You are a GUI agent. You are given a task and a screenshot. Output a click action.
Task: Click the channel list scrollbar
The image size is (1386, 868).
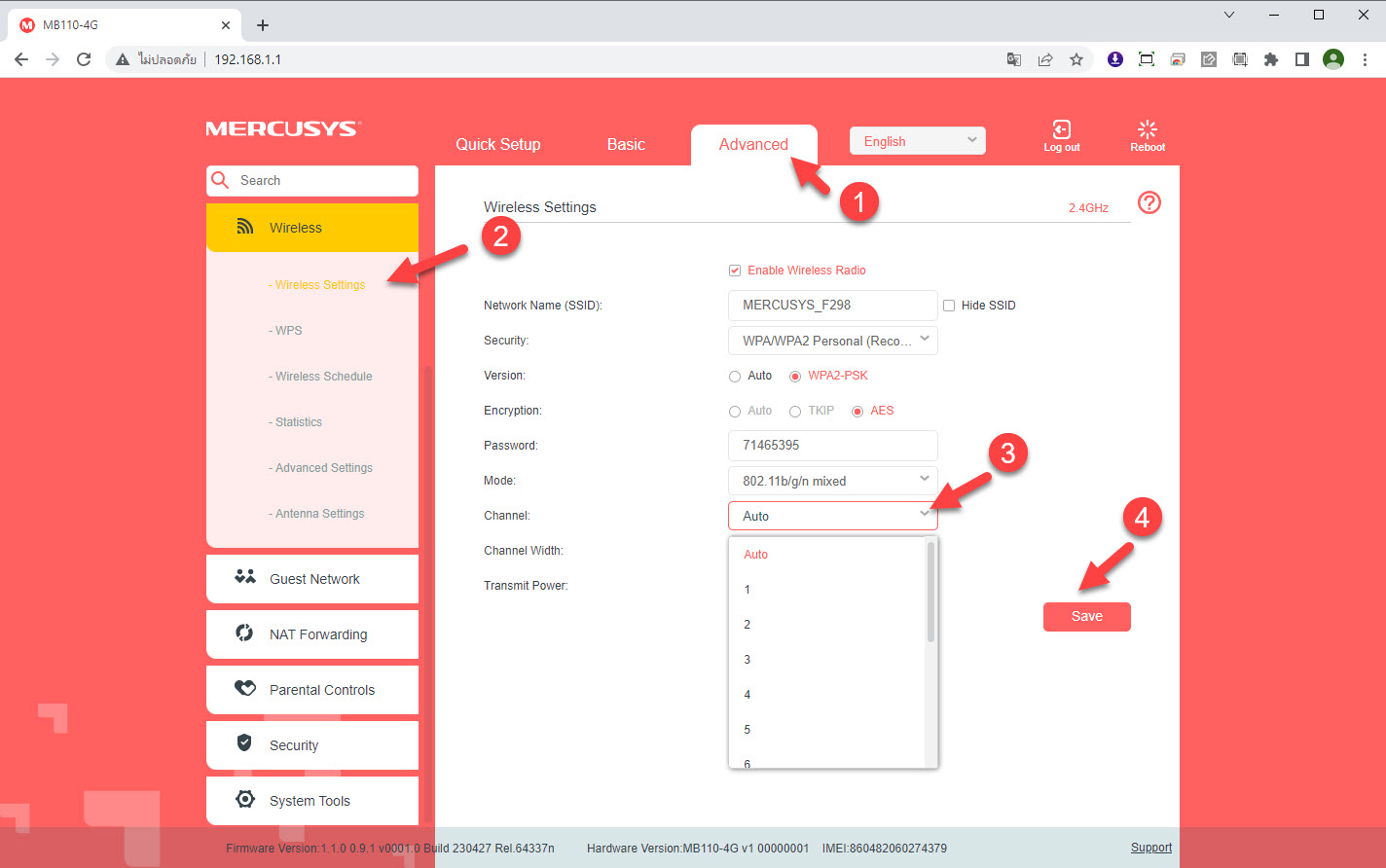930,592
